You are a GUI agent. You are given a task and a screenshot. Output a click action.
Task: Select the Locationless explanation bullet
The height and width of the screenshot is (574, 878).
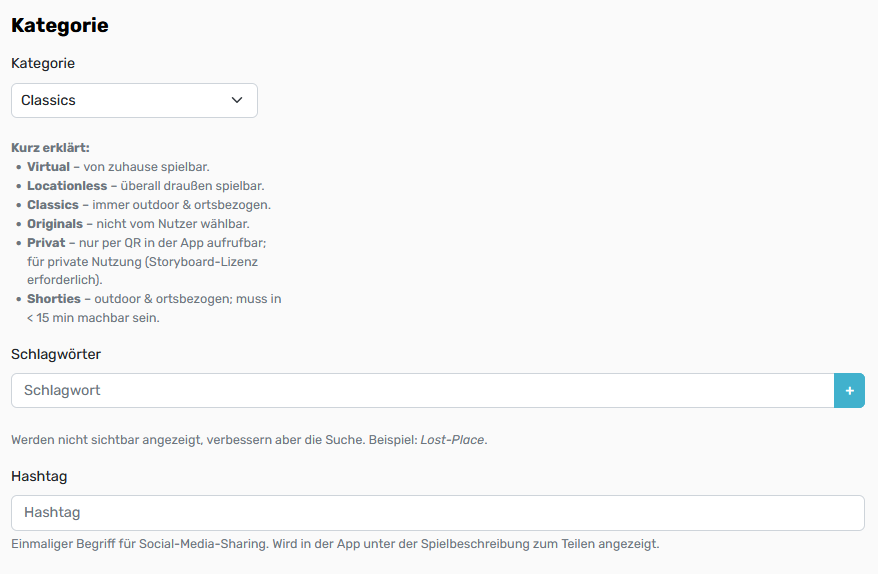coord(145,186)
